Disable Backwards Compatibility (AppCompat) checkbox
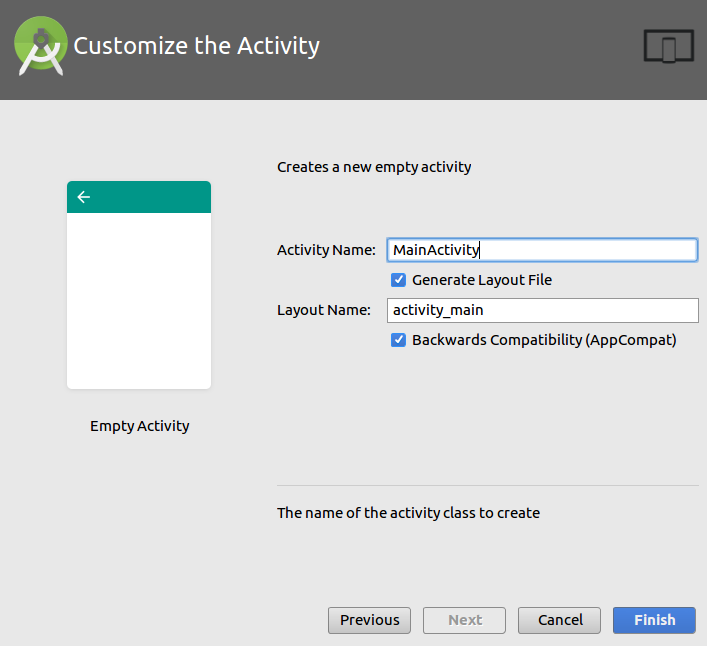 [398, 340]
